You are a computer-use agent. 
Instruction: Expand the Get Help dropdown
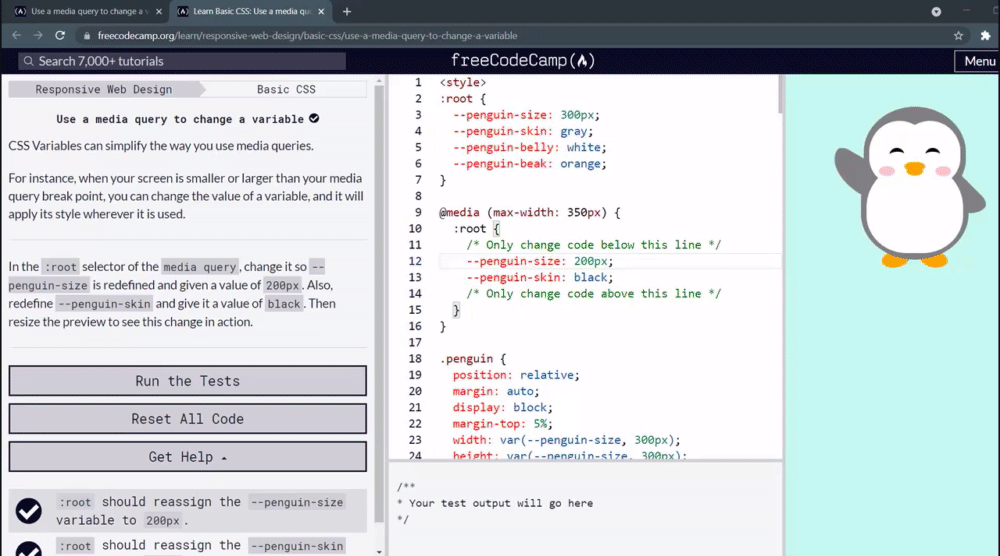(x=188, y=457)
